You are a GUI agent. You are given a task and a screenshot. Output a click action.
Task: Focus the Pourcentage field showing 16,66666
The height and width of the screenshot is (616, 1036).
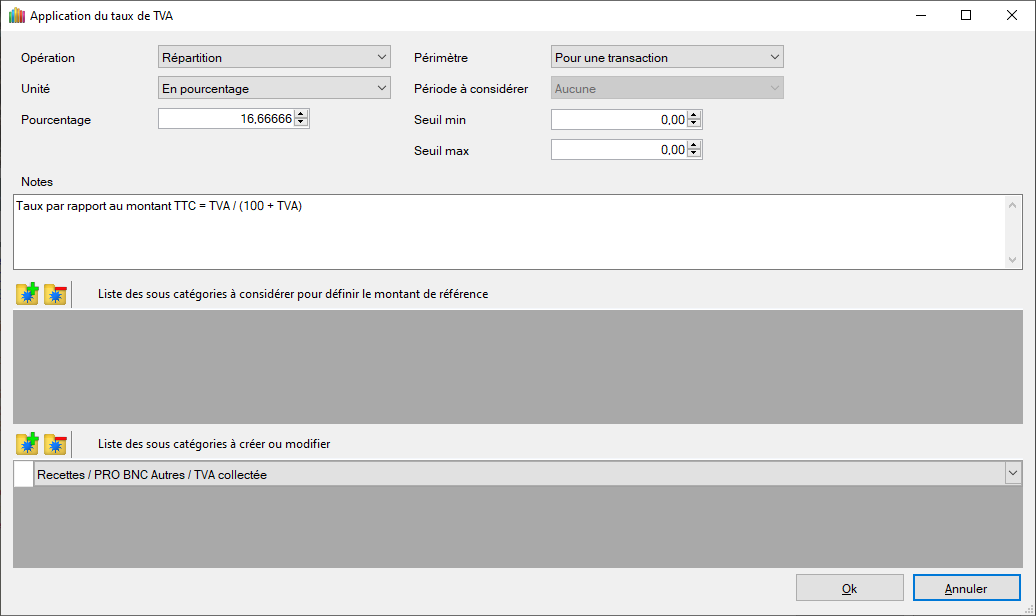tap(226, 120)
